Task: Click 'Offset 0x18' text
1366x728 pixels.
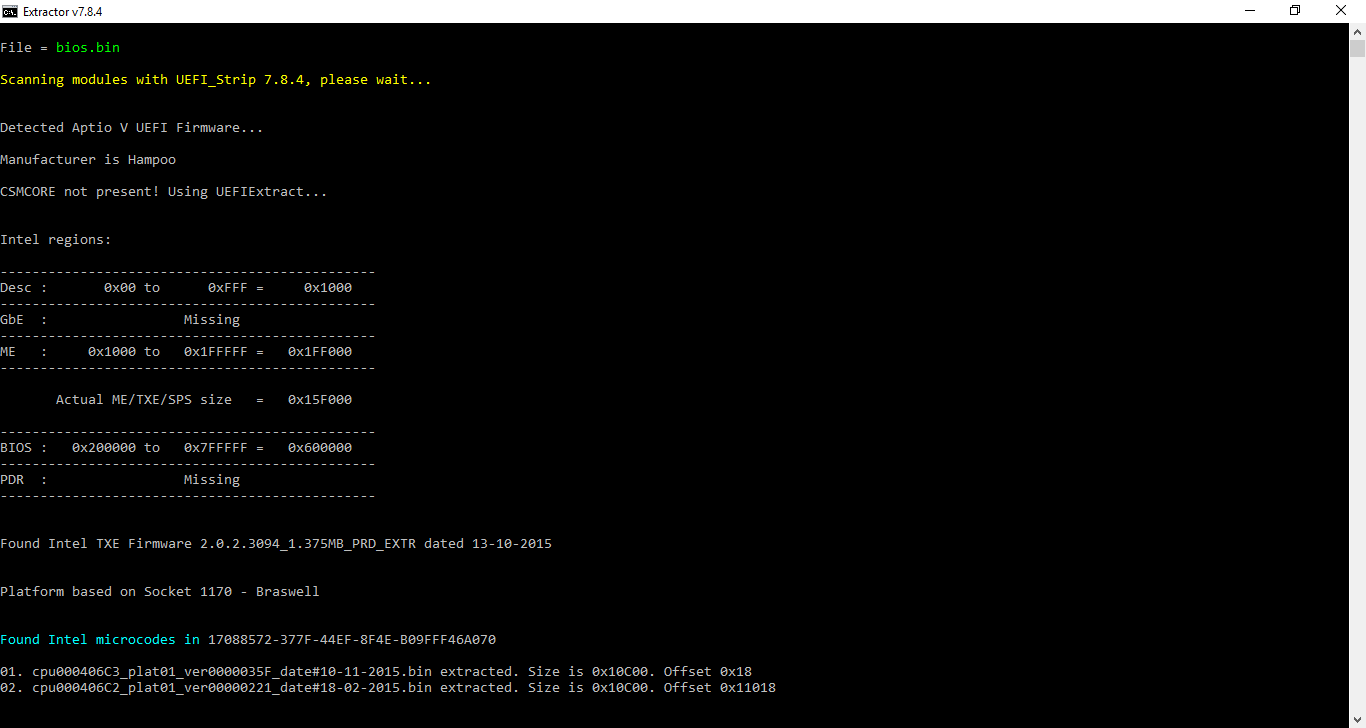Action: click(708, 671)
